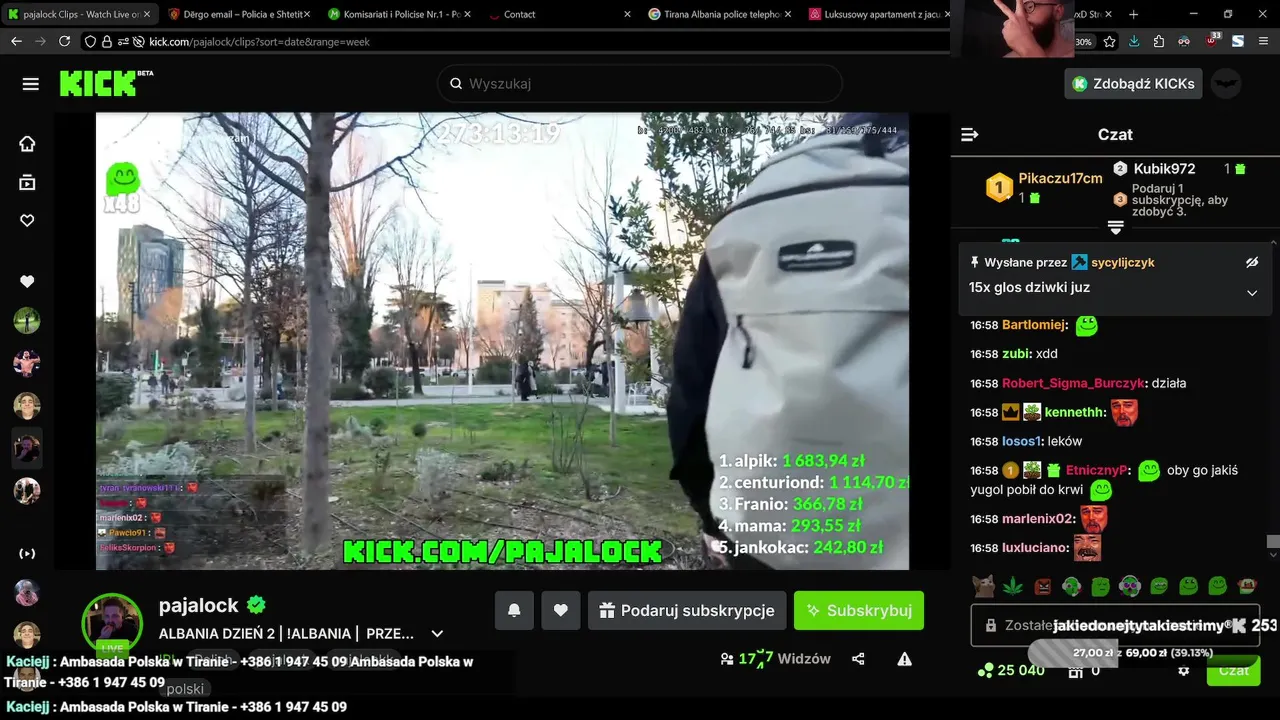This screenshot has width=1280, height=720.
Task: Open the browser downloads arrow icon
Action: pos(1134,41)
